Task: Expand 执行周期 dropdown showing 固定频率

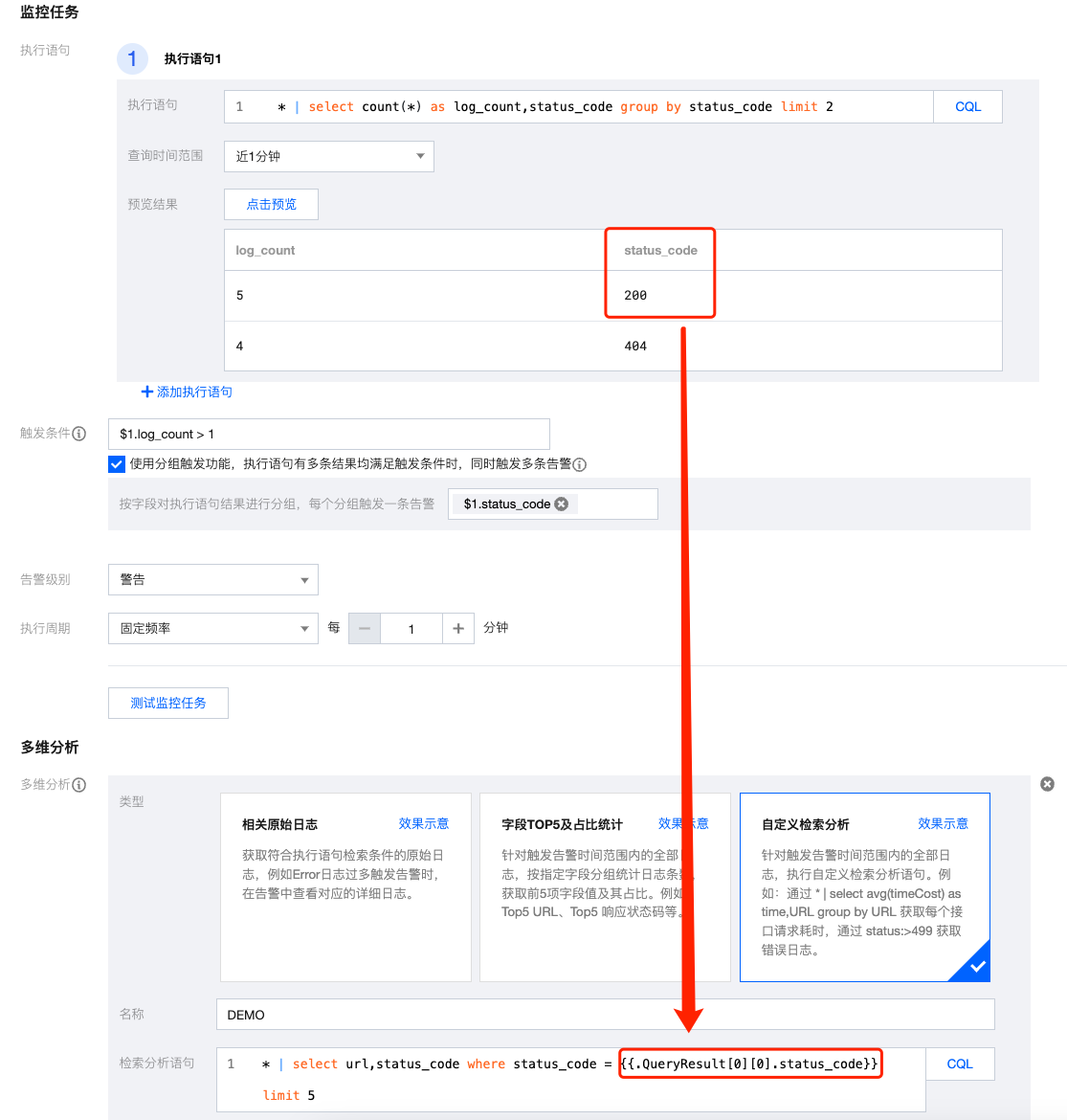Action: pos(212,629)
